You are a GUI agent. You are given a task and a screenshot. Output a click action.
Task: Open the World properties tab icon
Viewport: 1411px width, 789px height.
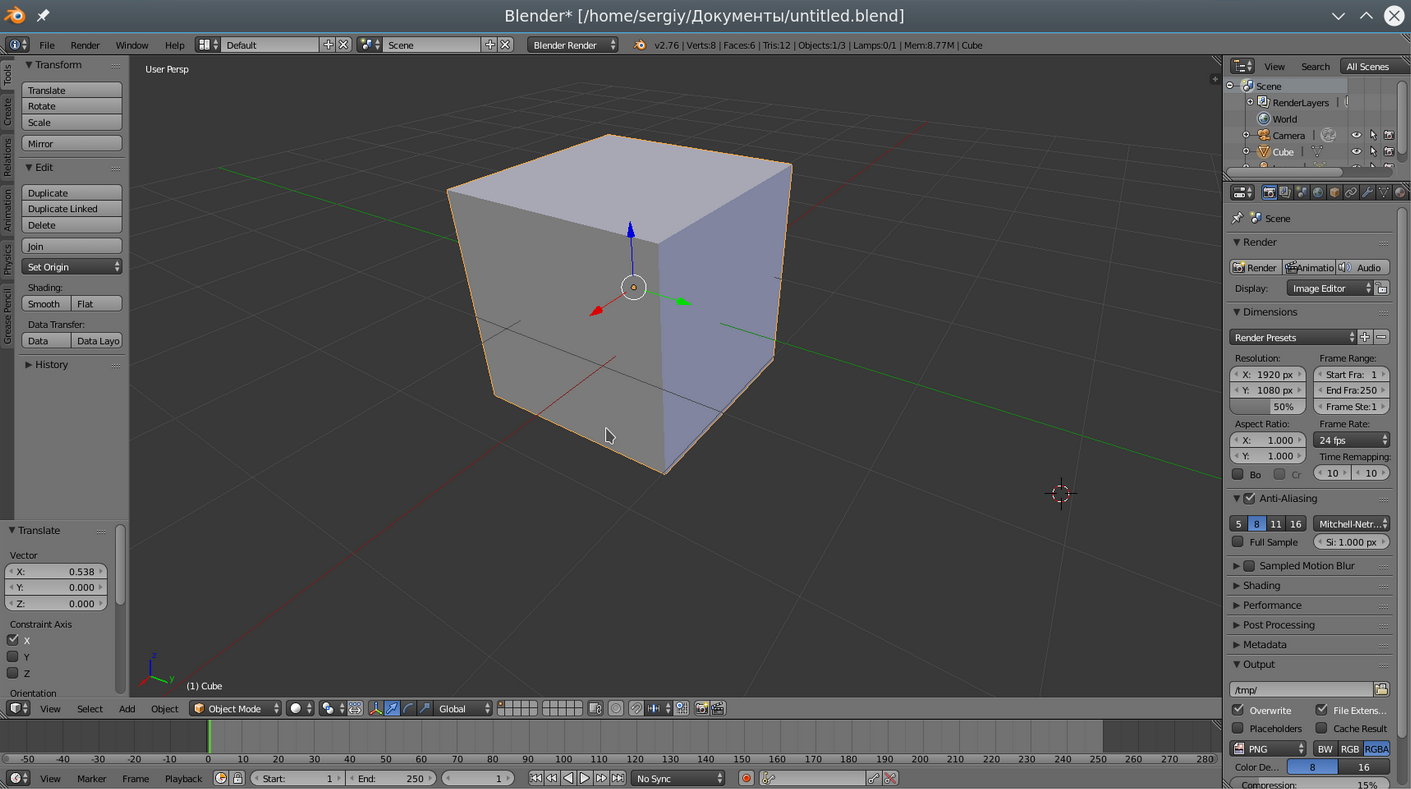point(1318,193)
